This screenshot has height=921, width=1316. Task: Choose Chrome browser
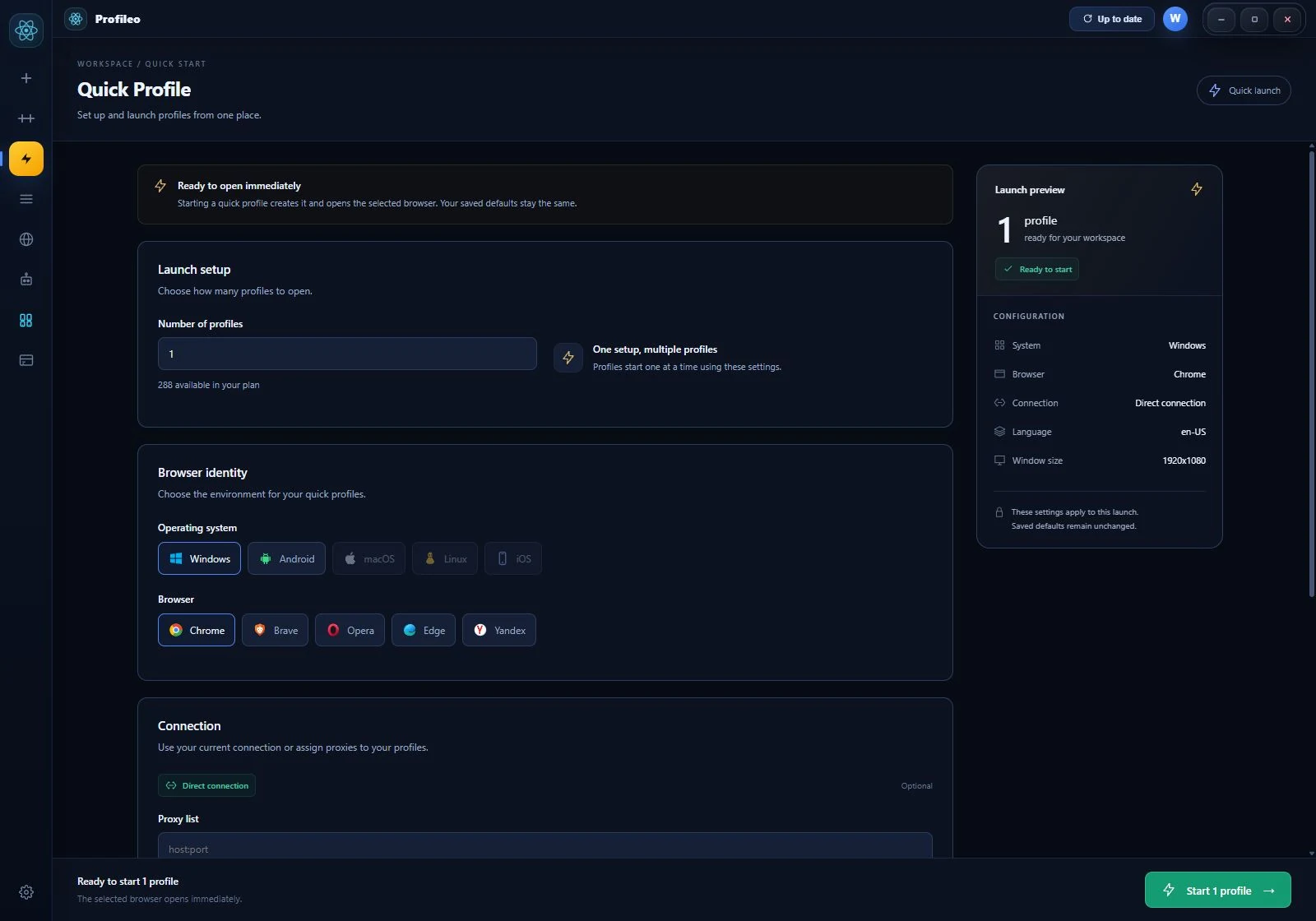[197, 630]
